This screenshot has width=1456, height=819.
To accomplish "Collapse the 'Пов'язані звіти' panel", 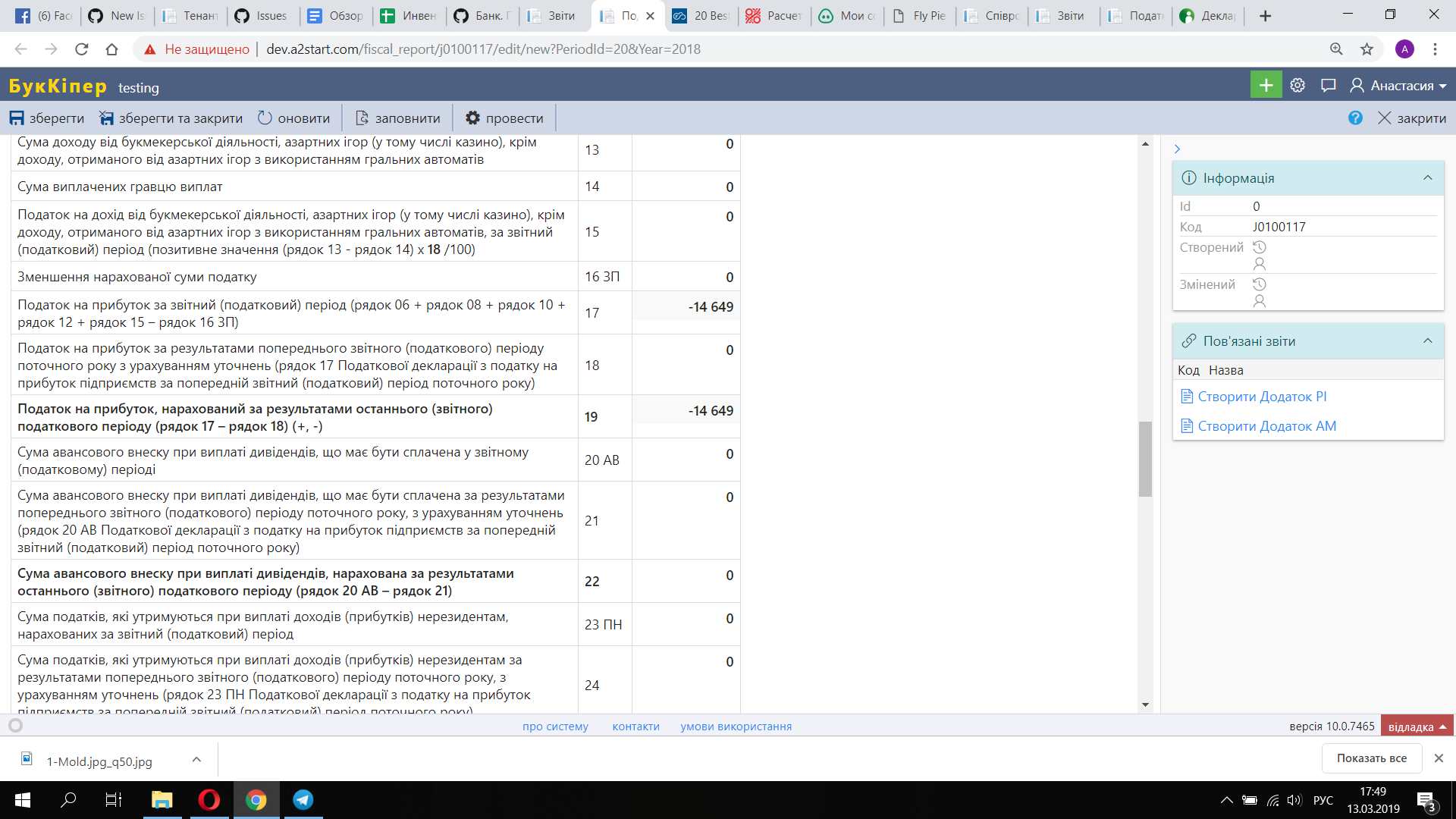I will [1427, 341].
